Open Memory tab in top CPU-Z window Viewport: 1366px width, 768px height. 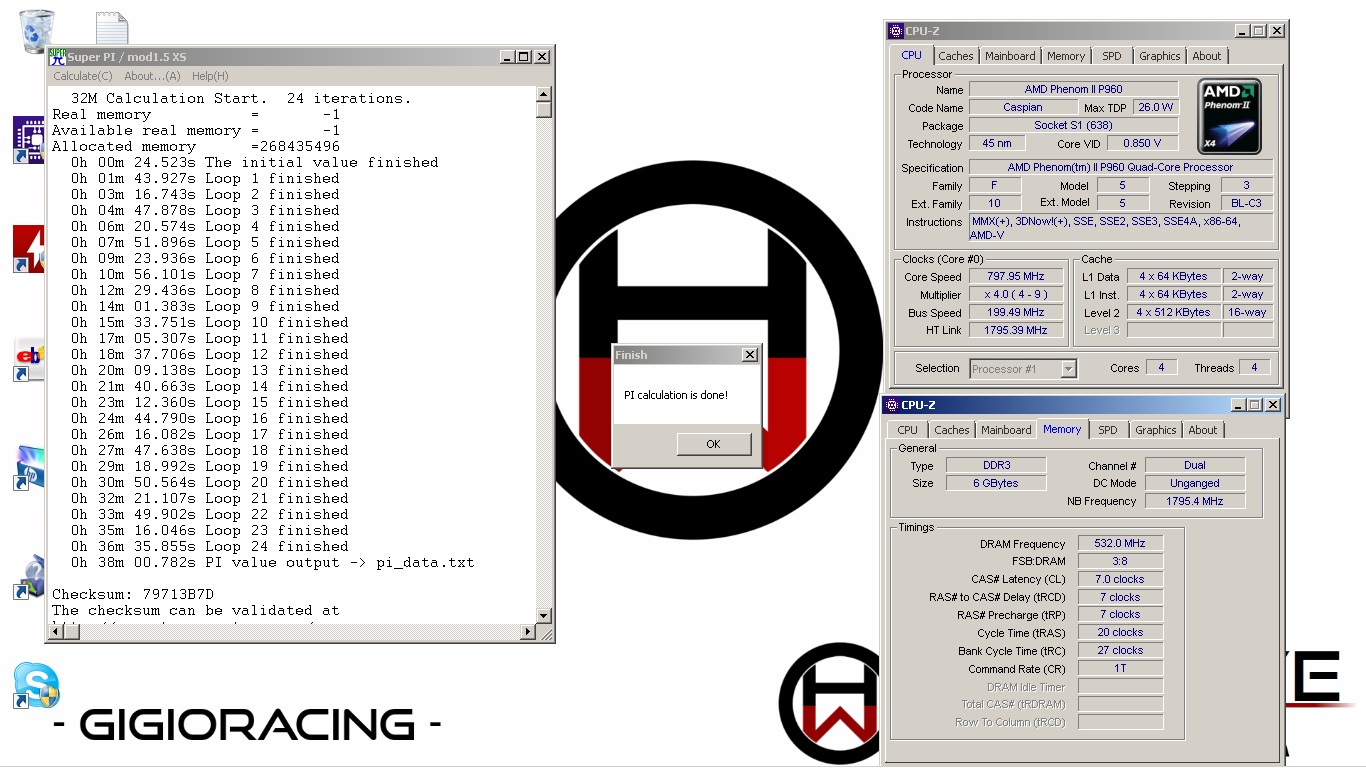(x=1066, y=56)
